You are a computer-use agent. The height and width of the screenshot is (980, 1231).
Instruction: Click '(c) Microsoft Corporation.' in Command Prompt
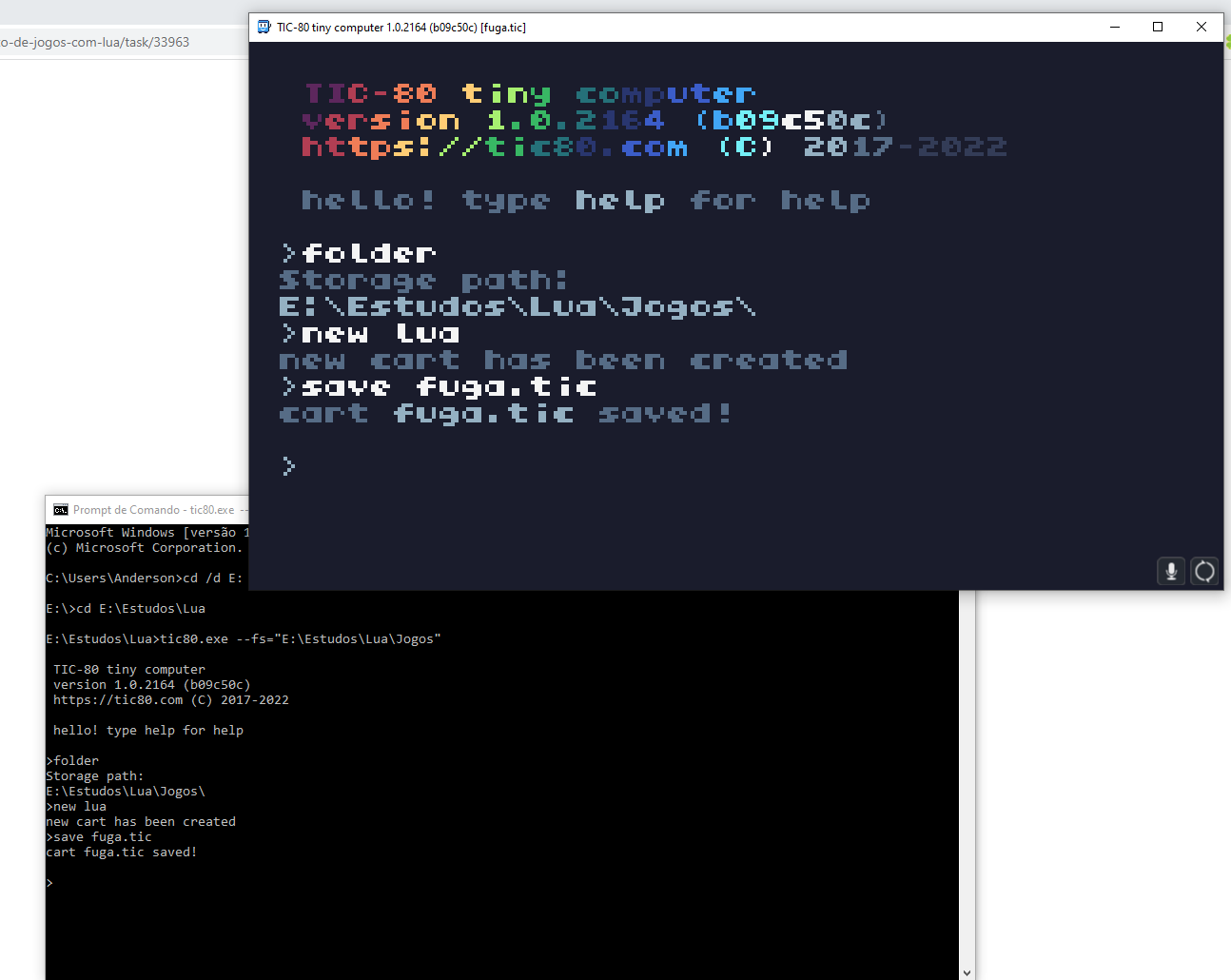(145, 548)
